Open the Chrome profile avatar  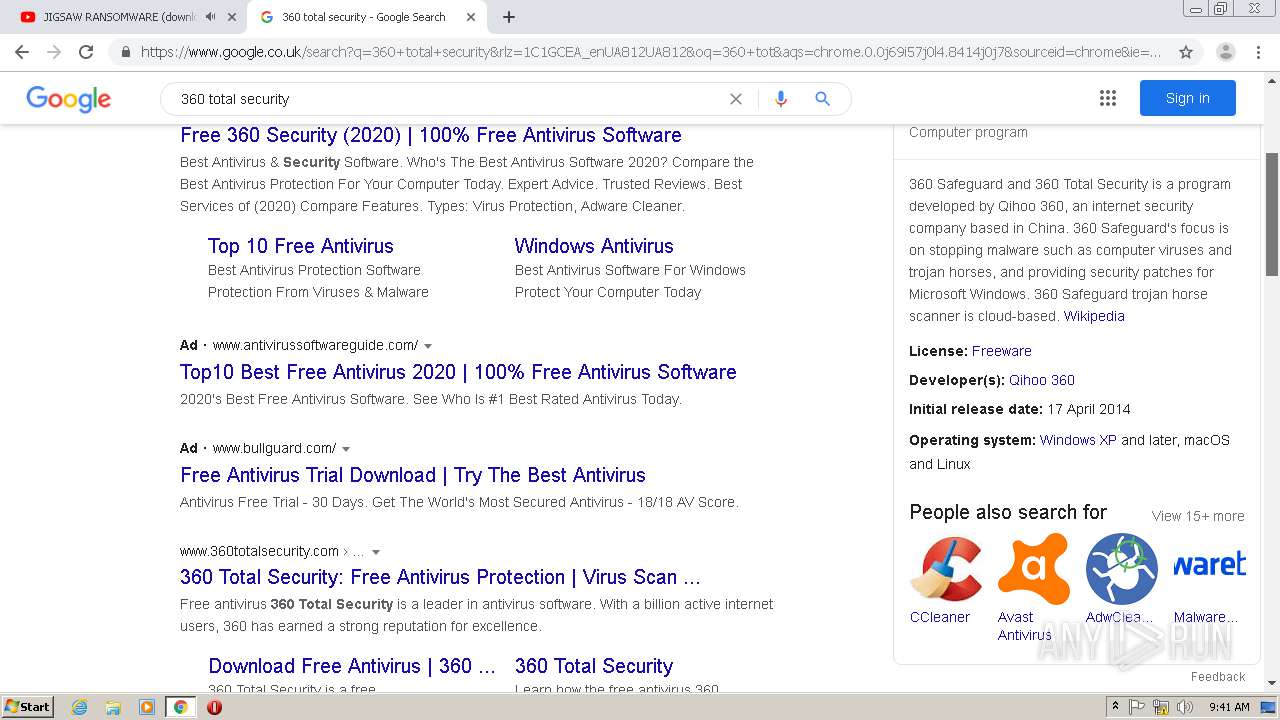[1225, 52]
